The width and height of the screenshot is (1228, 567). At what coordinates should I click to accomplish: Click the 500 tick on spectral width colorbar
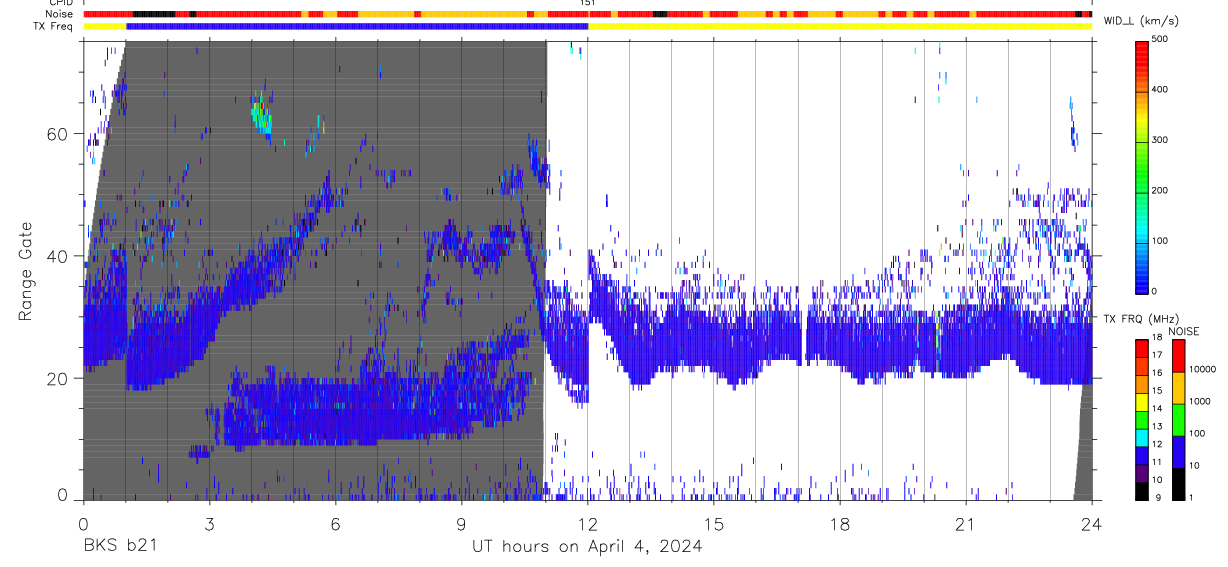[1162, 38]
